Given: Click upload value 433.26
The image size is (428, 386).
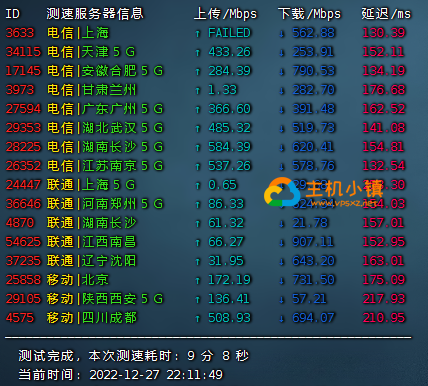Looking at the screenshot, I should pyautogui.click(x=229, y=52).
